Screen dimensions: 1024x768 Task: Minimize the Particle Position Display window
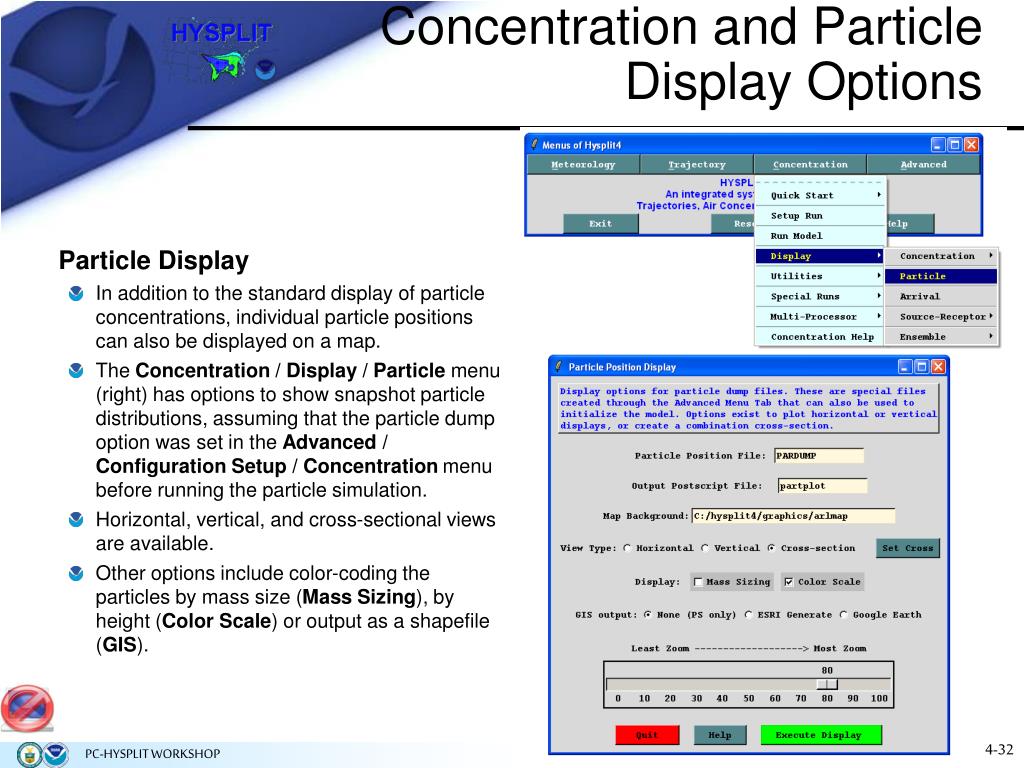tap(904, 366)
